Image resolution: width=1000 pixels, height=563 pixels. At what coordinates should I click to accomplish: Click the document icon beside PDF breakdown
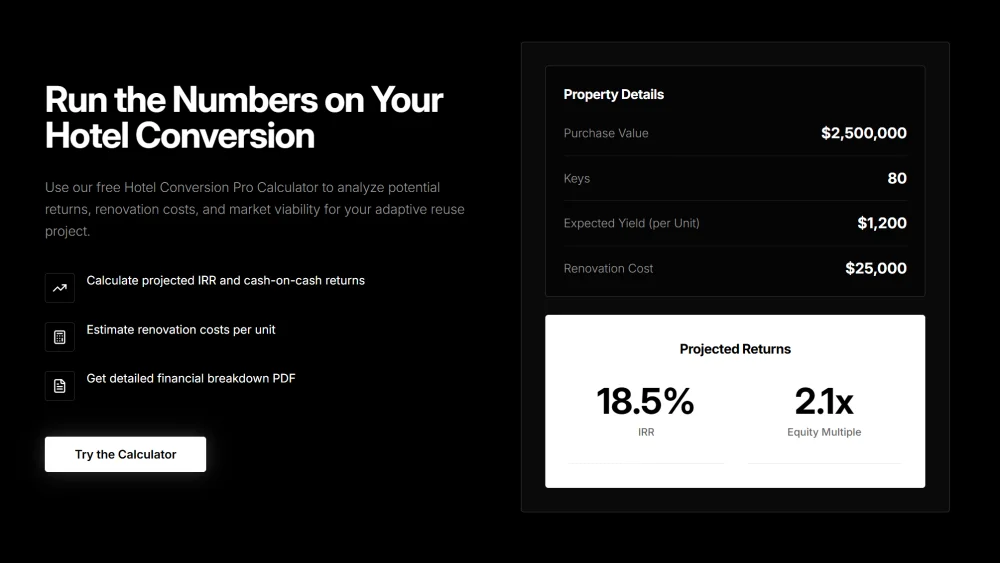click(59, 386)
